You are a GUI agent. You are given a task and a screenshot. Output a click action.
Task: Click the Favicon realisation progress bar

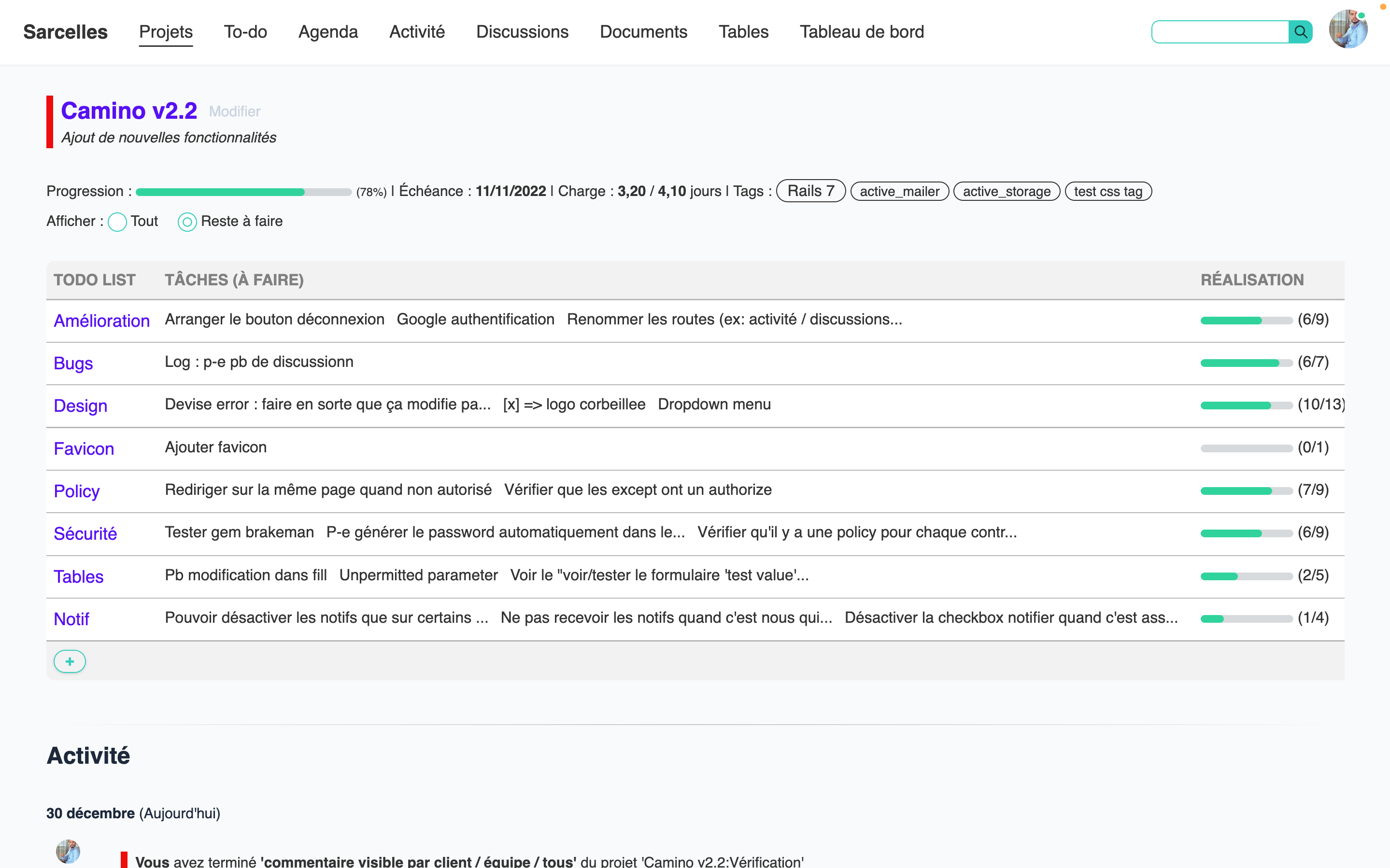pos(1246,448)
